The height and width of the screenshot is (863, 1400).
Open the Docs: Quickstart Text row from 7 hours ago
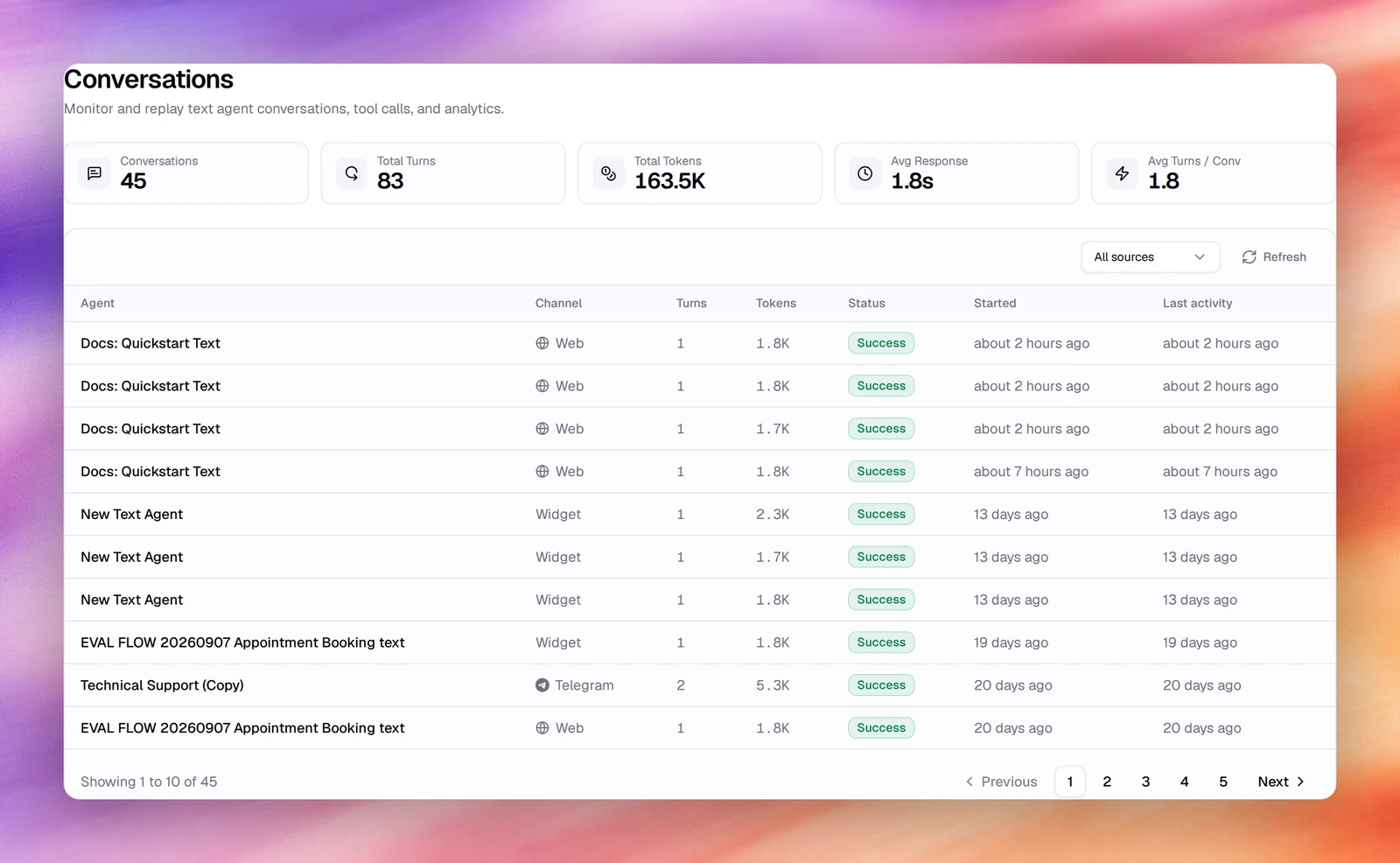700,472
